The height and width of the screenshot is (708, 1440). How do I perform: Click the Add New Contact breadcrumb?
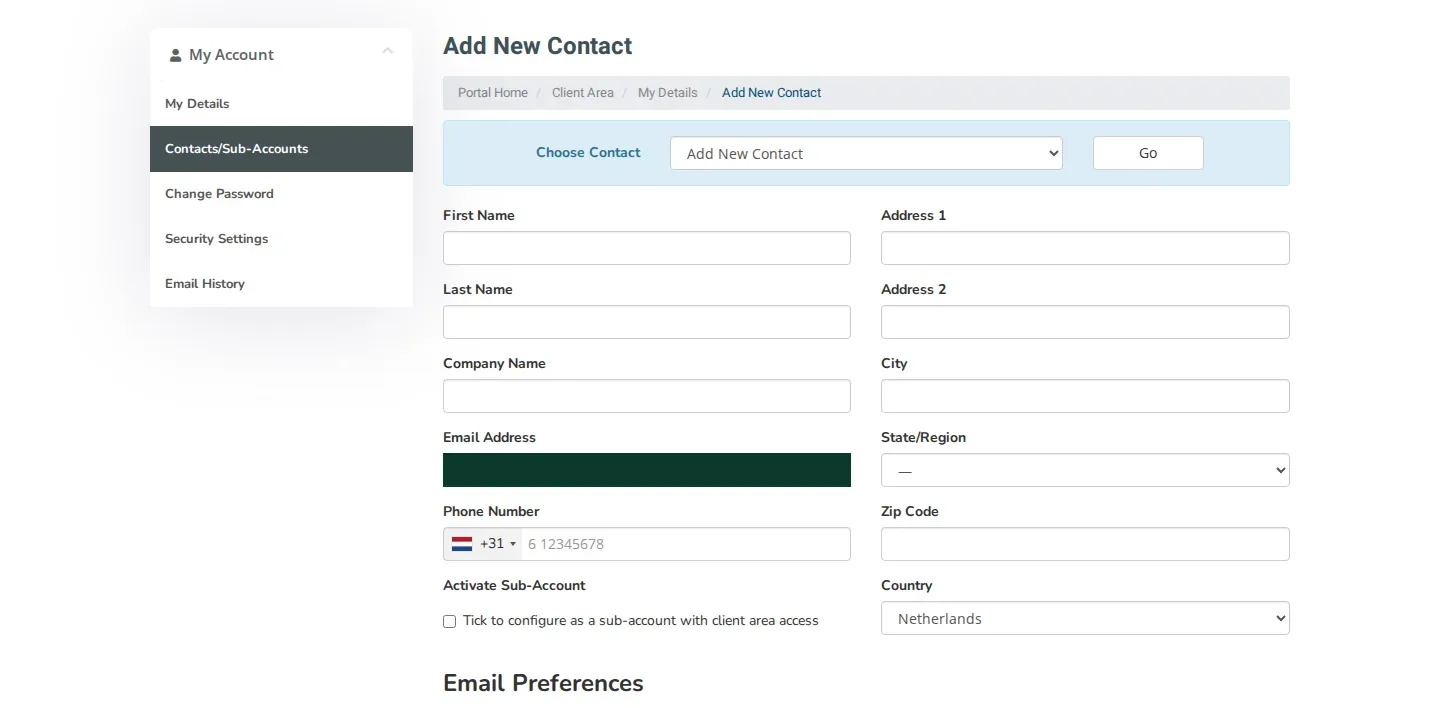point(771,93)
